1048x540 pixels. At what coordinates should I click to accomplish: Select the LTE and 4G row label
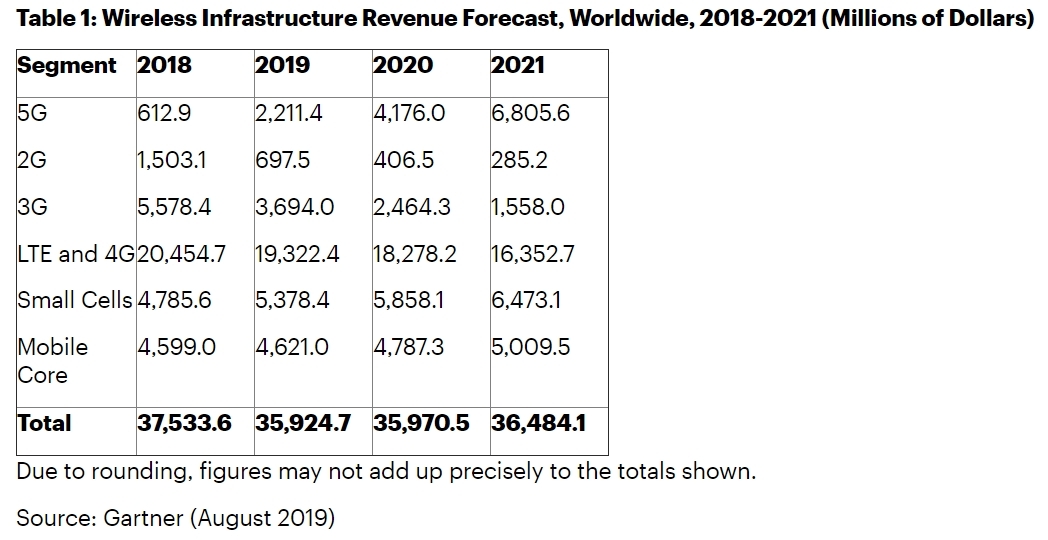[x=75, y=254]
